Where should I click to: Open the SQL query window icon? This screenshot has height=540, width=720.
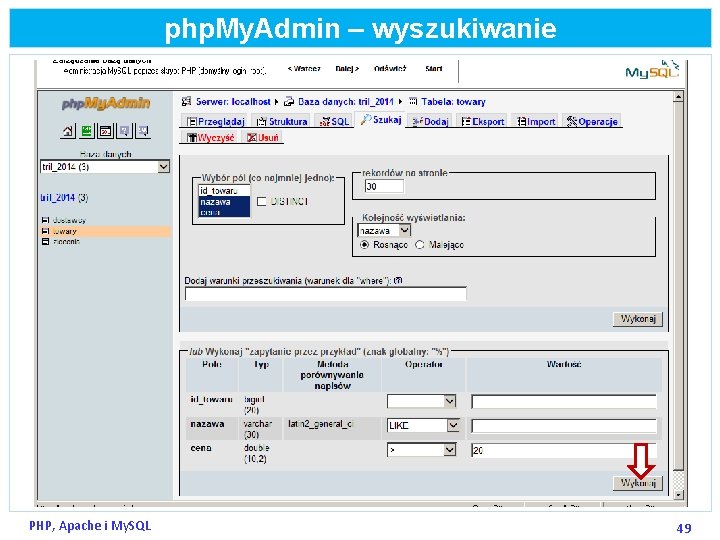106,131
